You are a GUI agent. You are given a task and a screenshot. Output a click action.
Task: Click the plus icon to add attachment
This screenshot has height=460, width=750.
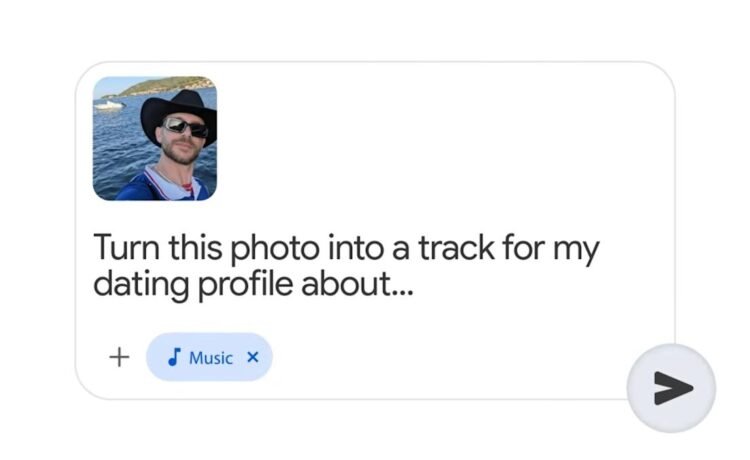(x=119, y=357)
